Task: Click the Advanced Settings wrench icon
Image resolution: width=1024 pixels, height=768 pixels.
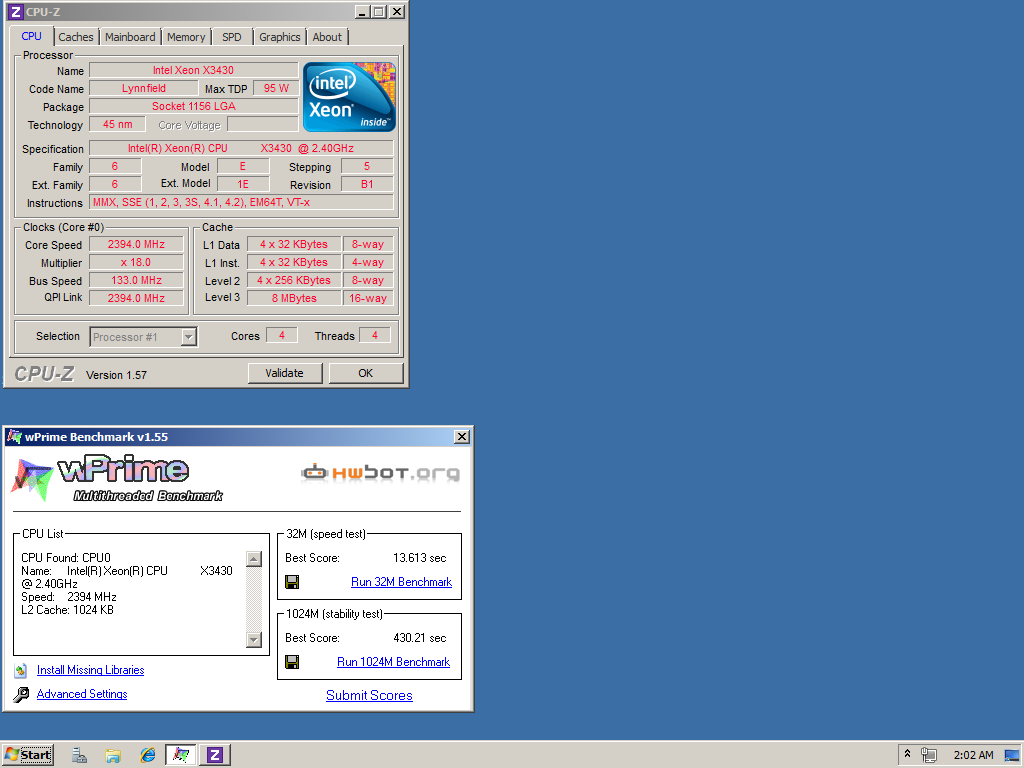Action: 21,694
